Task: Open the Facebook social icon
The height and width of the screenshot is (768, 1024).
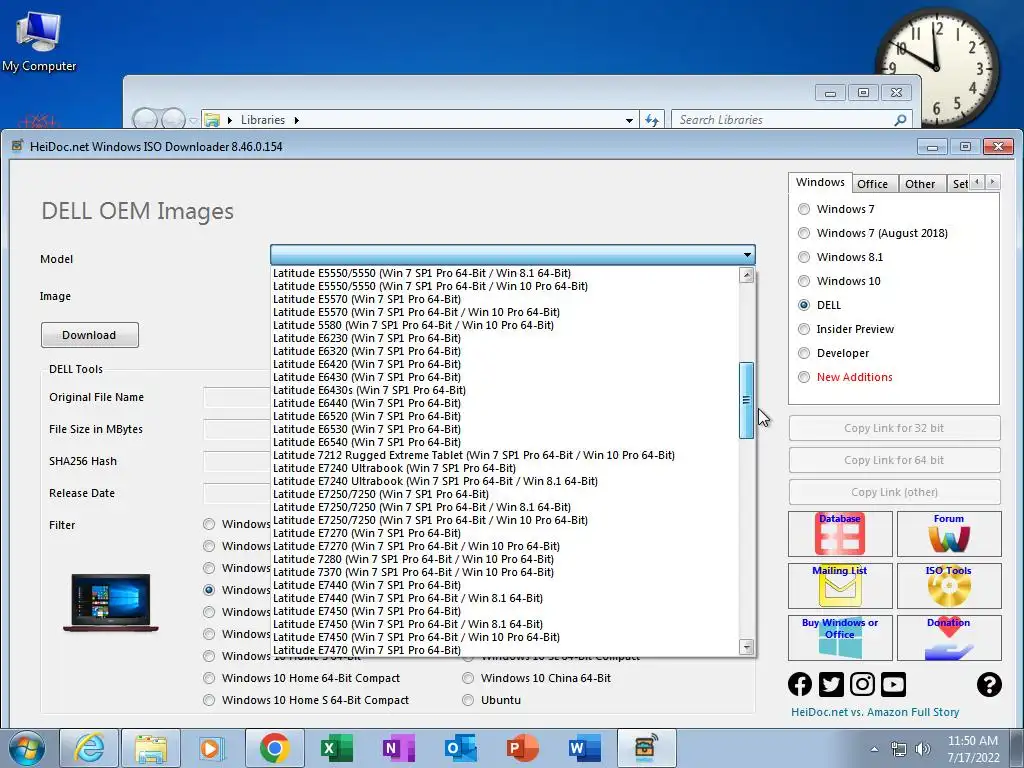Action: coord(800,684)
